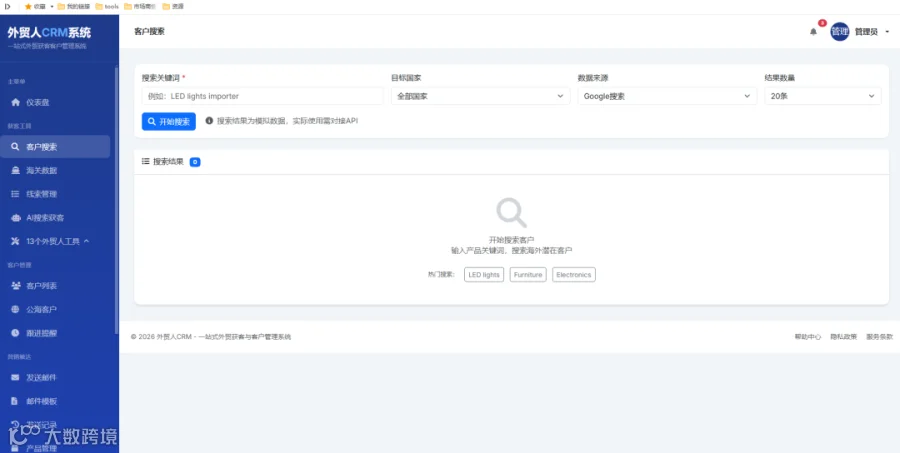
Task: Open the 隐私政策 footer link
Action: click(x=843, y=337)
